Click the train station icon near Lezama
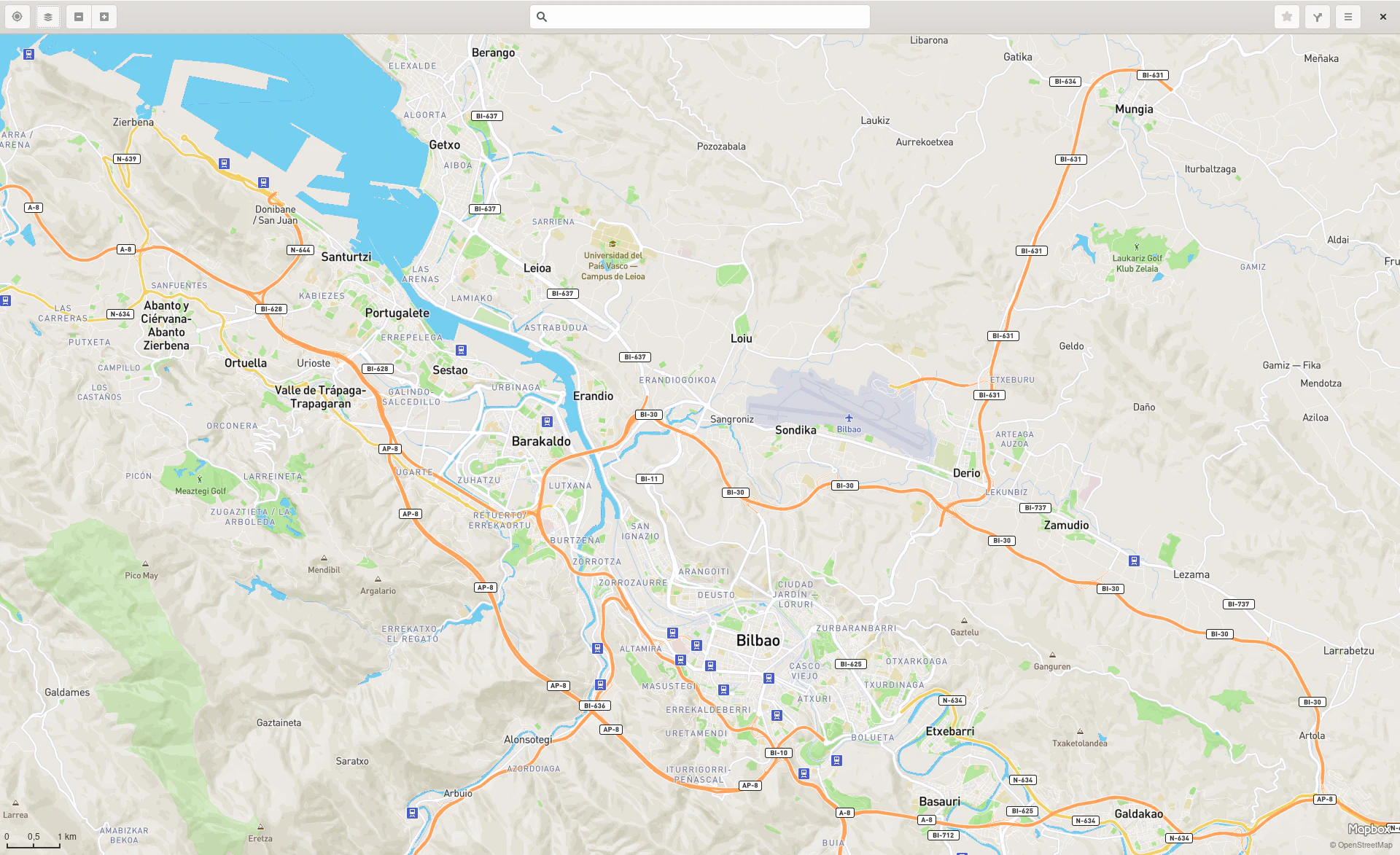Viewport: 1400px width, 855px height. [x=1134, y=561]
